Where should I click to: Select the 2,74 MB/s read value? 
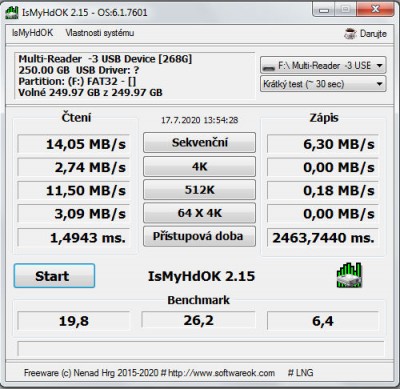(x=74, y=167)
